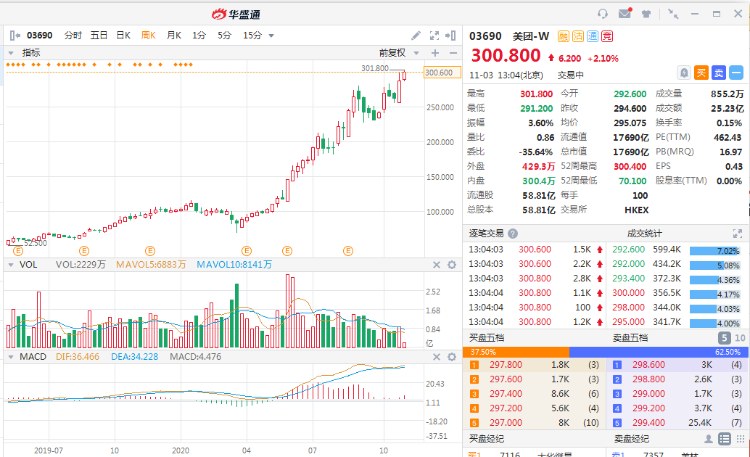
Task: Open more timeframes dropdown after 15分
Action: 271,36
